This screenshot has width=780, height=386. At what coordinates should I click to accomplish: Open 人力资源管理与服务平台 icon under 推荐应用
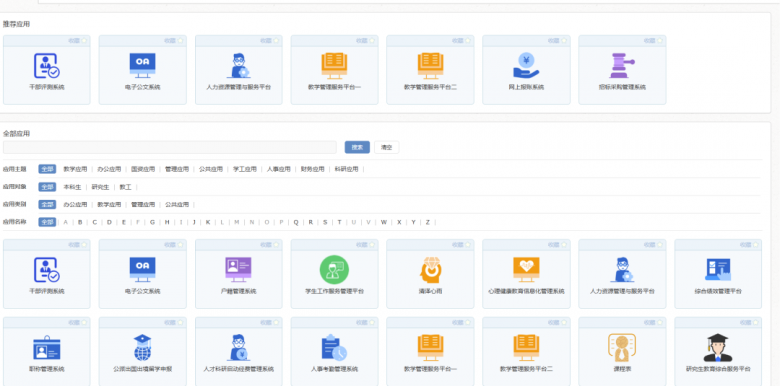[239, 66]
